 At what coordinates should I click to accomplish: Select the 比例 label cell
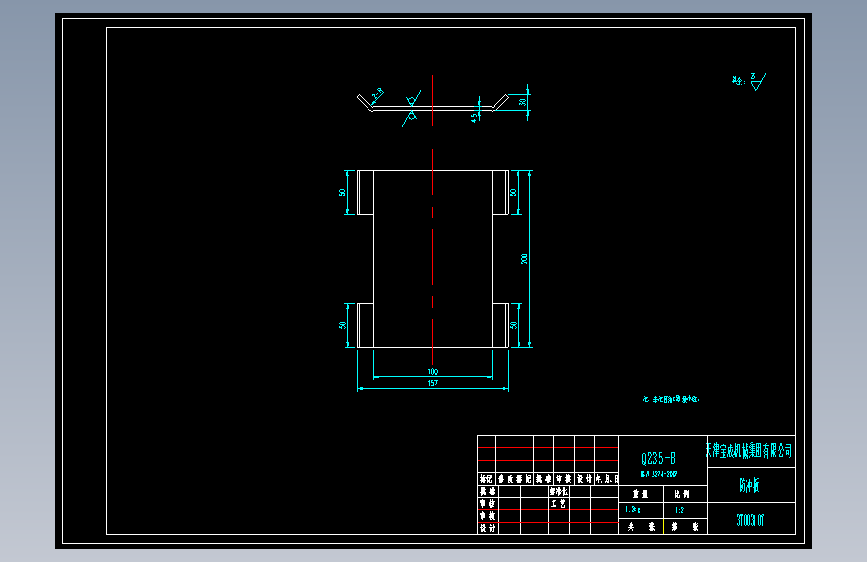point(685,493)
